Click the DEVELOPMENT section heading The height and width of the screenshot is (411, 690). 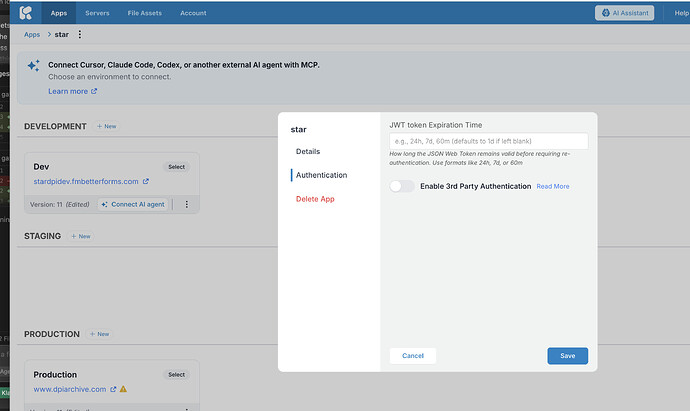click(x=55, y=126)
